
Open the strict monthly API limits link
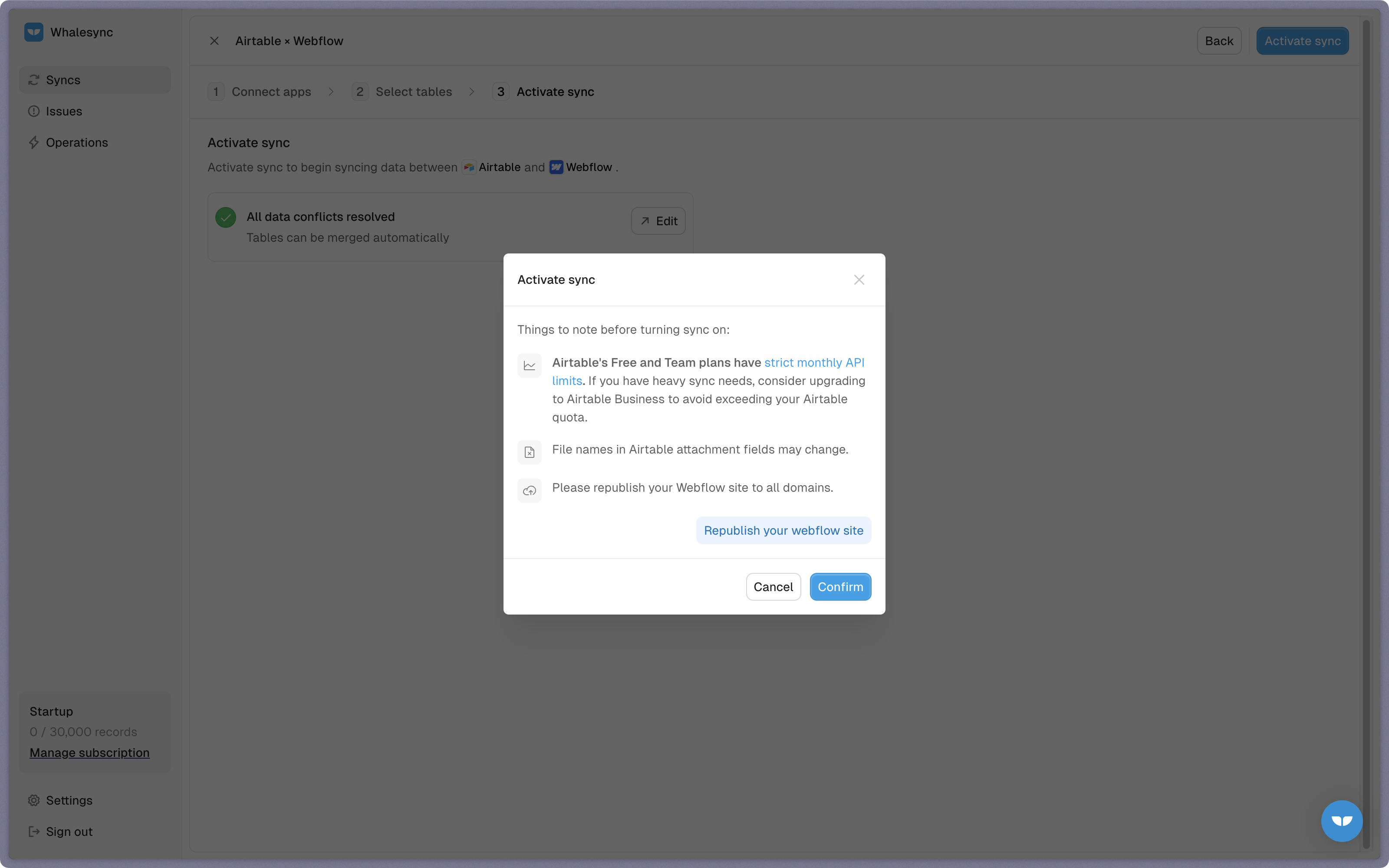click(x=813, y=363)
